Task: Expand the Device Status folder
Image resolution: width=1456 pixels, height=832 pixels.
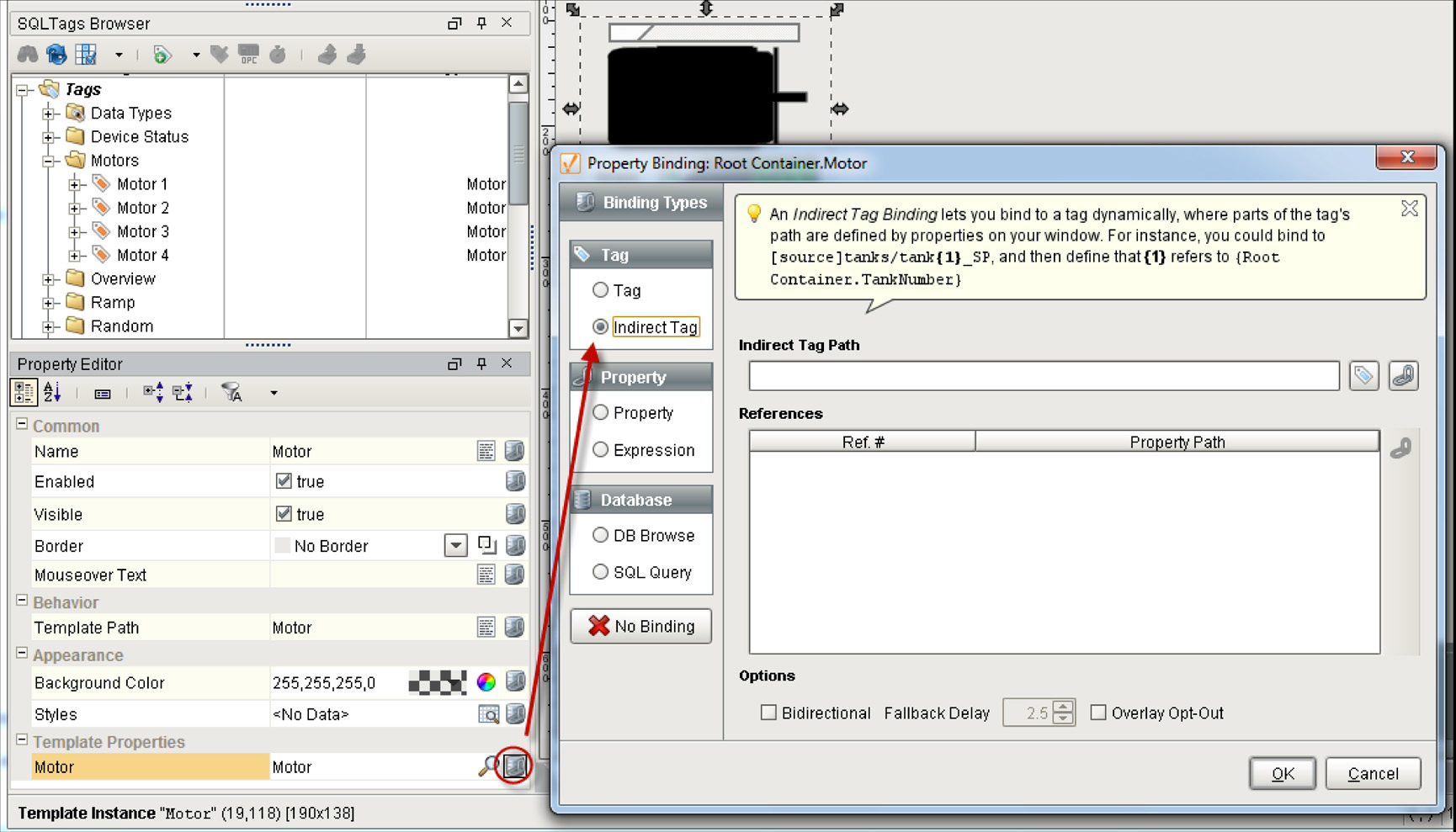Action: pyautogui.click(x=48, y=136)
